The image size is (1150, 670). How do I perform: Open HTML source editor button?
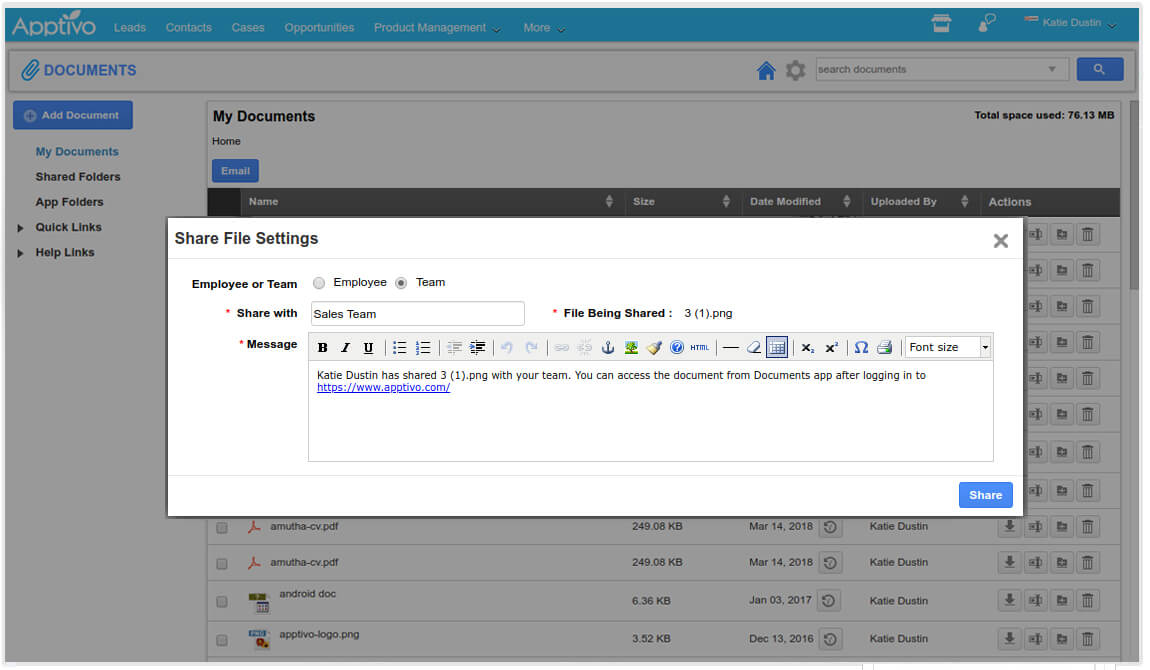coord(699,348)
